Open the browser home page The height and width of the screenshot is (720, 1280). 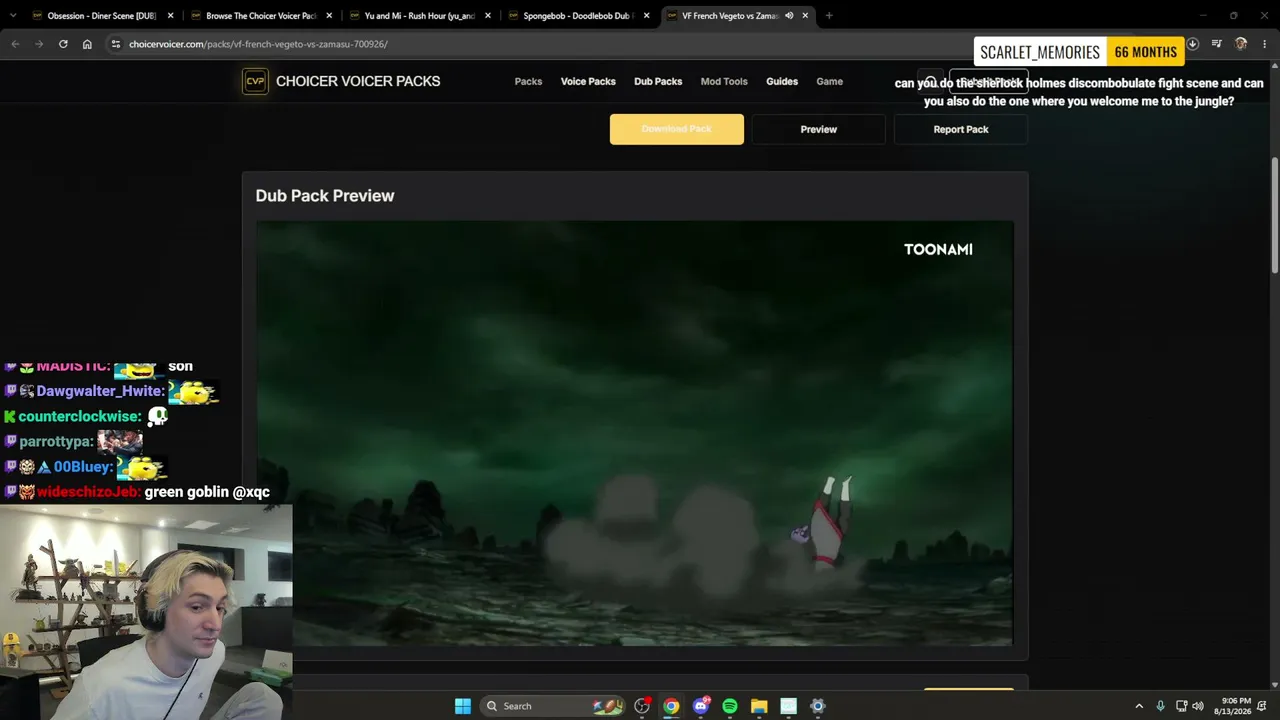point(87,44)
